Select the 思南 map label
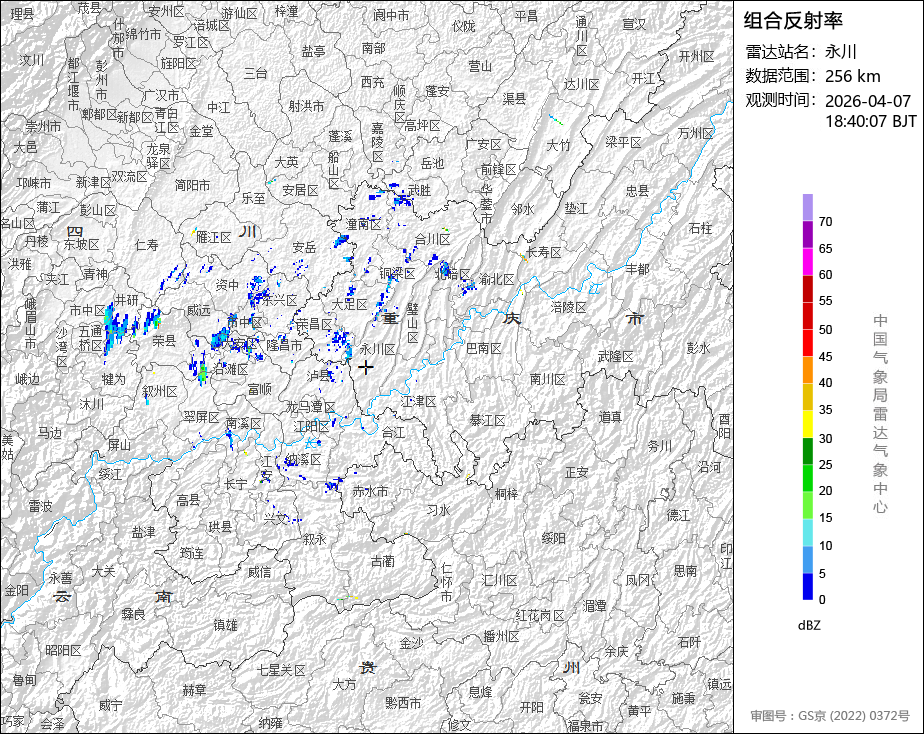Screen dimensions: 924x734 coord(685,571)
